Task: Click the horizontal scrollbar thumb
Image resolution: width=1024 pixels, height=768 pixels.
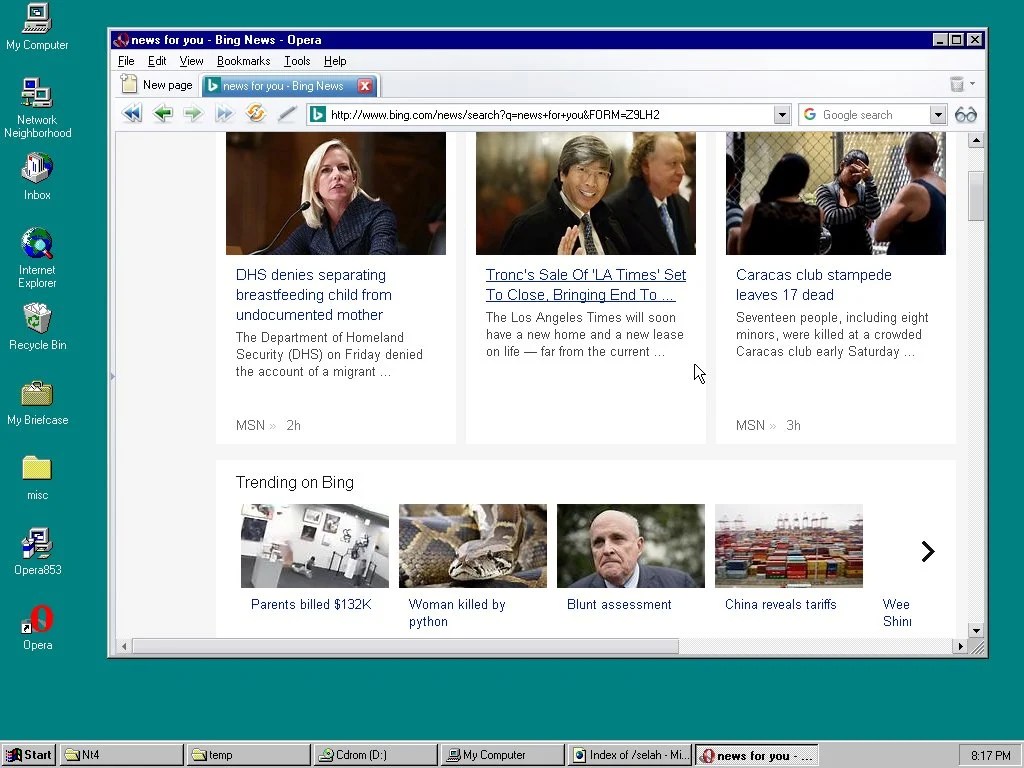Action: point(405,647)
